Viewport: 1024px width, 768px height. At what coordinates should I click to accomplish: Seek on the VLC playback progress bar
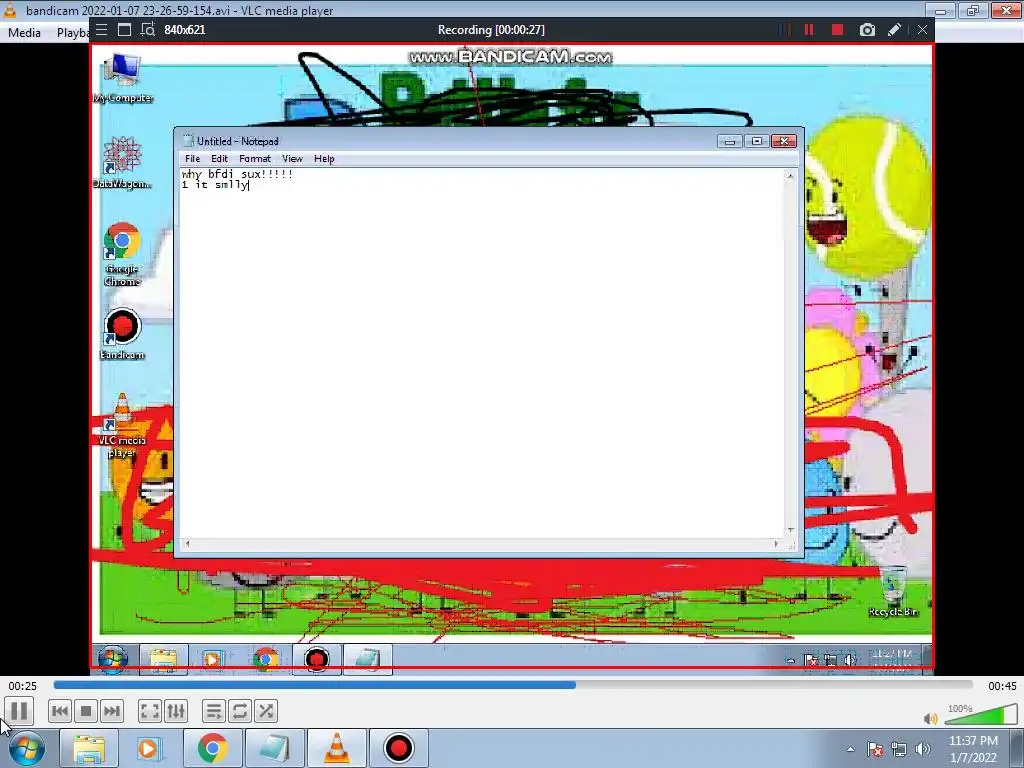click(x=513, y=685)
